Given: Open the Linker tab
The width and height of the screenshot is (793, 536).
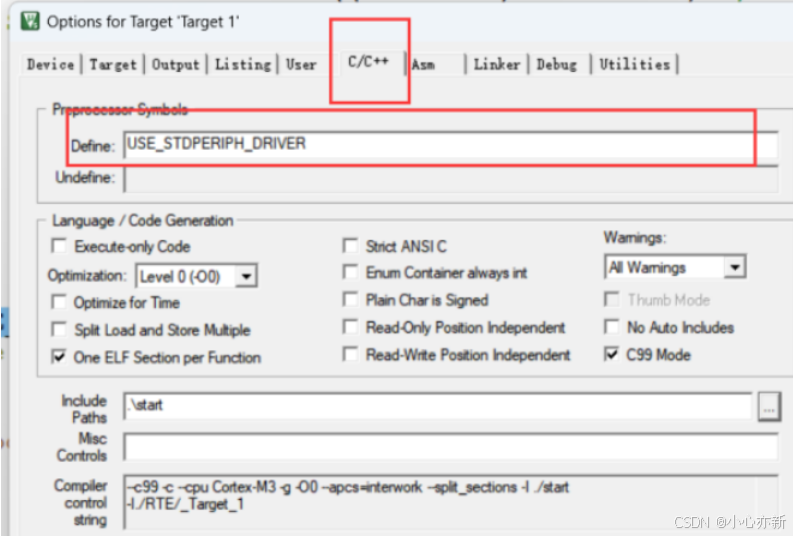Looking at the screenshot, I should click(497, 65).
